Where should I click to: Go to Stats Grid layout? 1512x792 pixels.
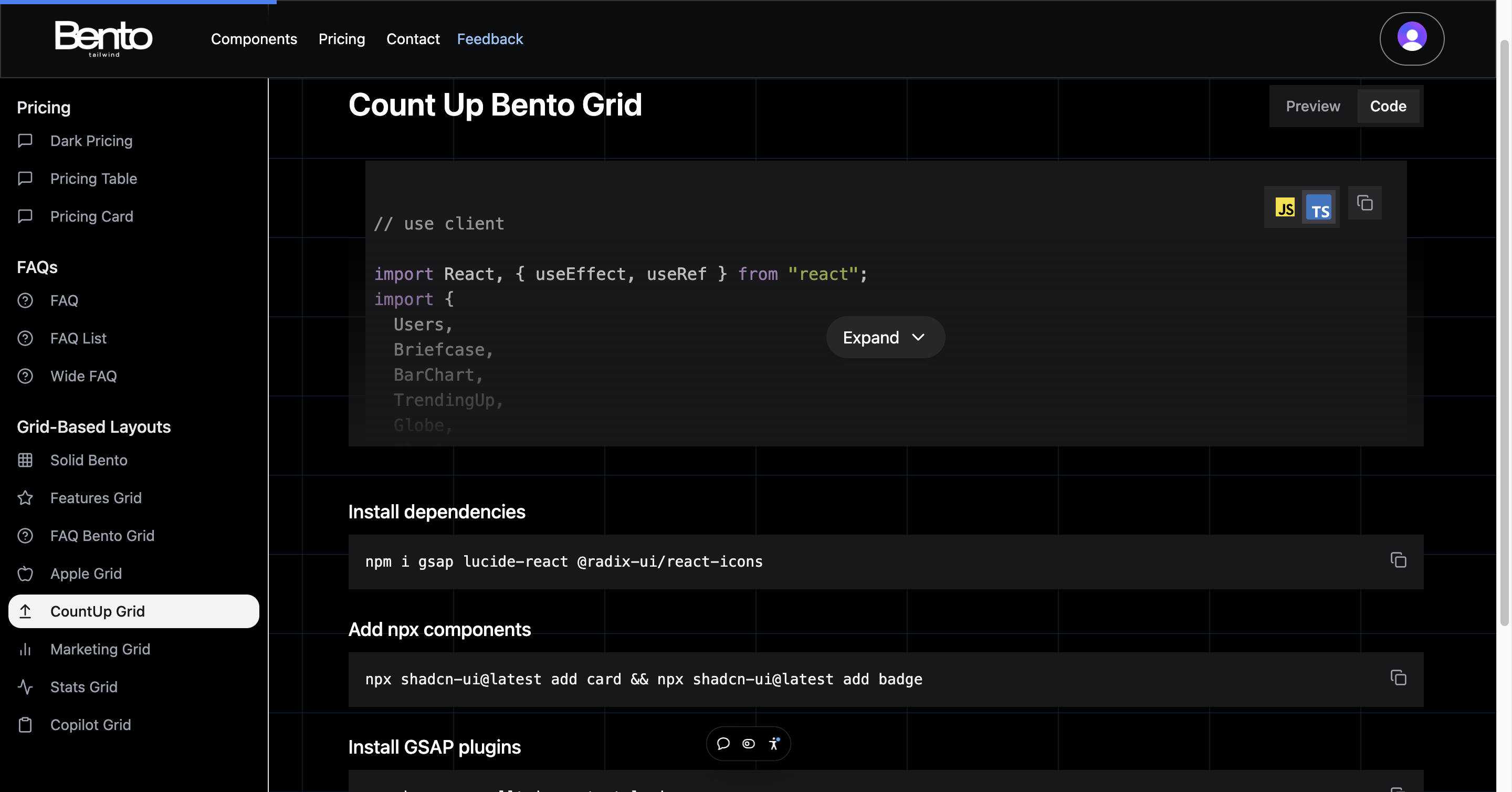[134, 687]
